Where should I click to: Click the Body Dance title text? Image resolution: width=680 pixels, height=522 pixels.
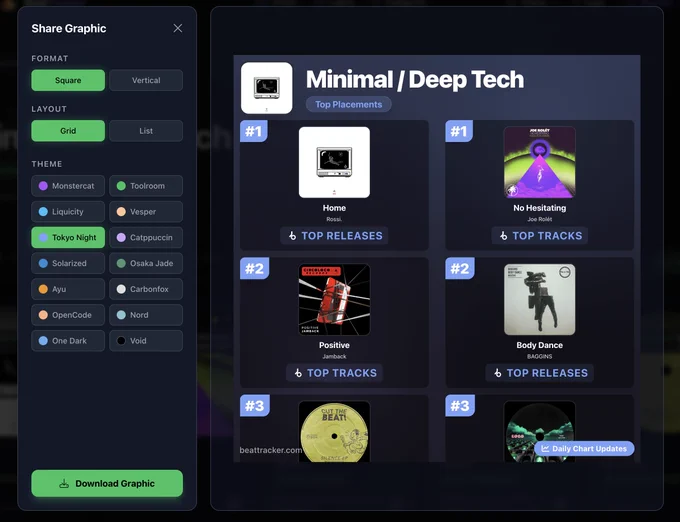pyautogui.click(x=539, y=346)
